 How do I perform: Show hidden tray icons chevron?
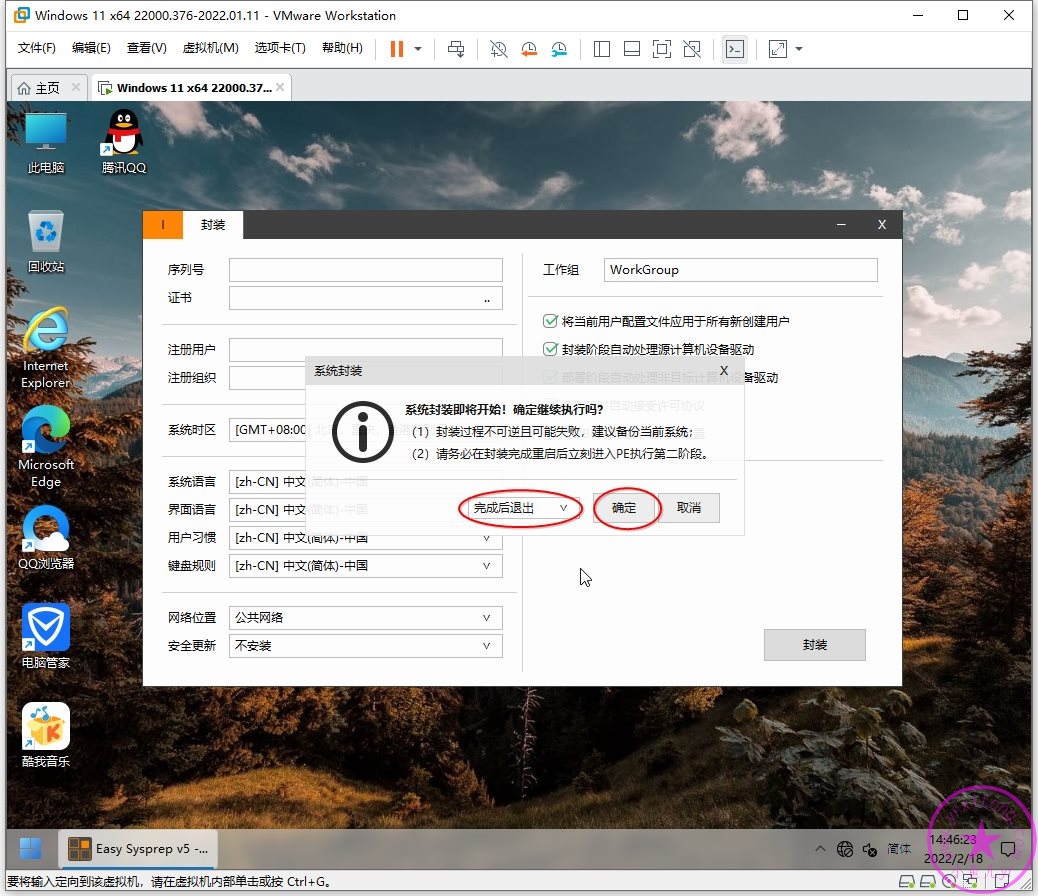tap(820, 848)
